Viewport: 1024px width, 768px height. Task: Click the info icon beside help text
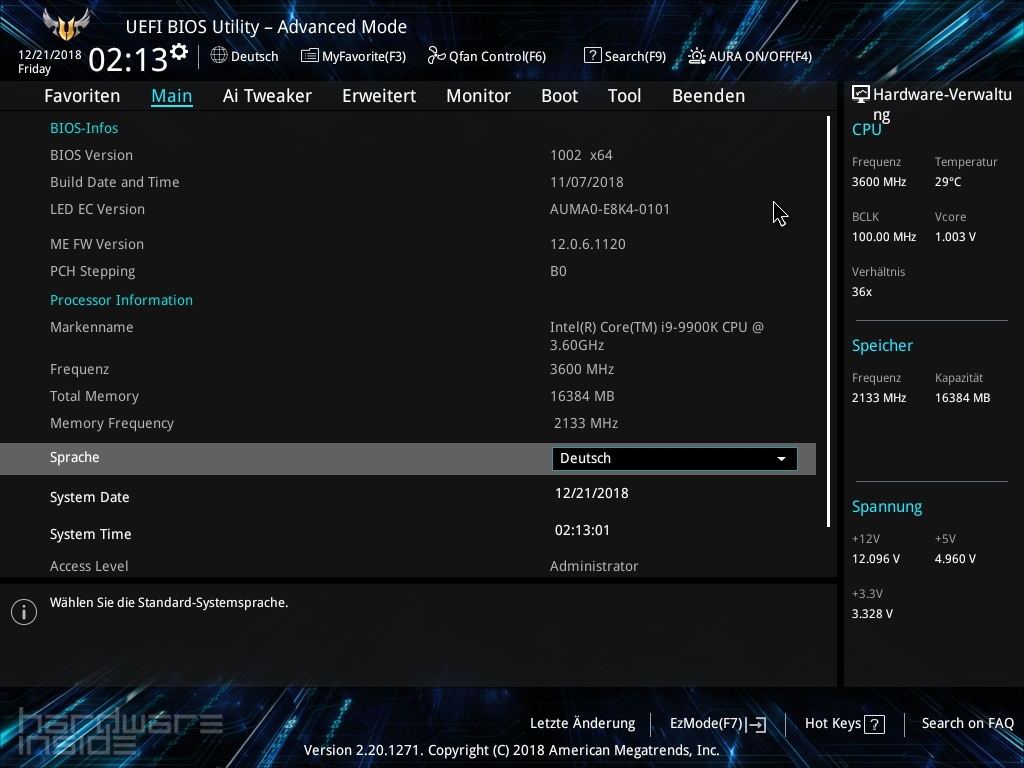pos(24,612)
